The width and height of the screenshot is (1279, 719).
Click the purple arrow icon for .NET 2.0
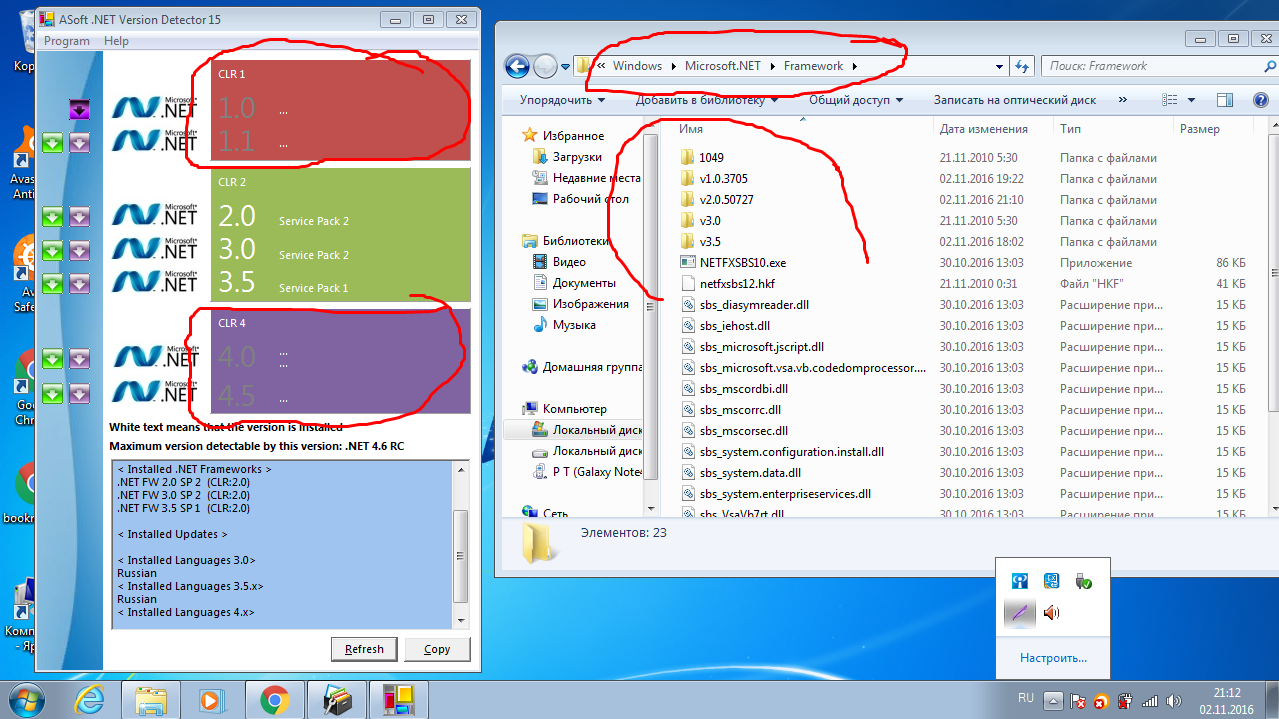[x=79, y=217]
